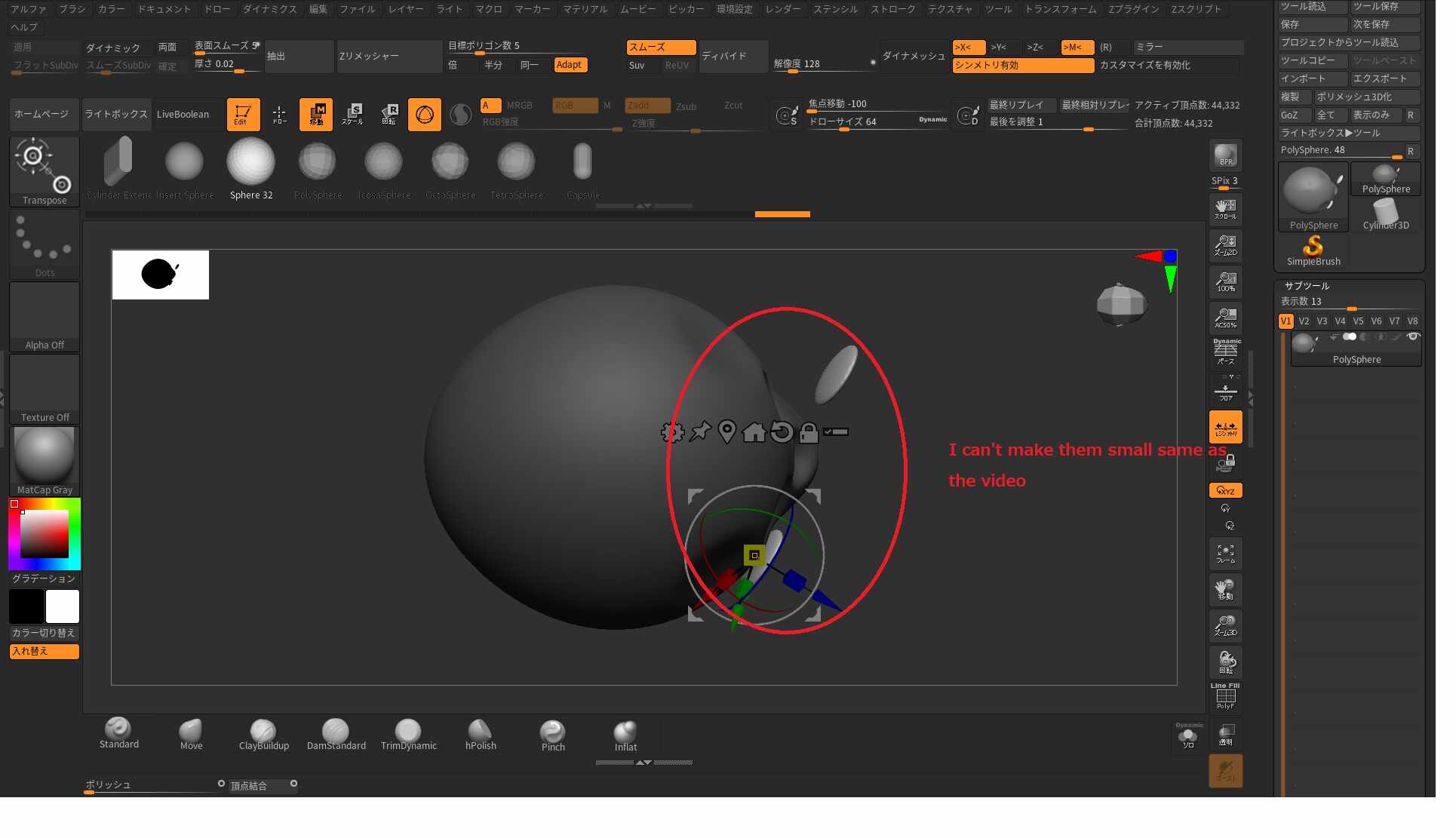
Task: Select the Move brush
Action: (191, 733)
